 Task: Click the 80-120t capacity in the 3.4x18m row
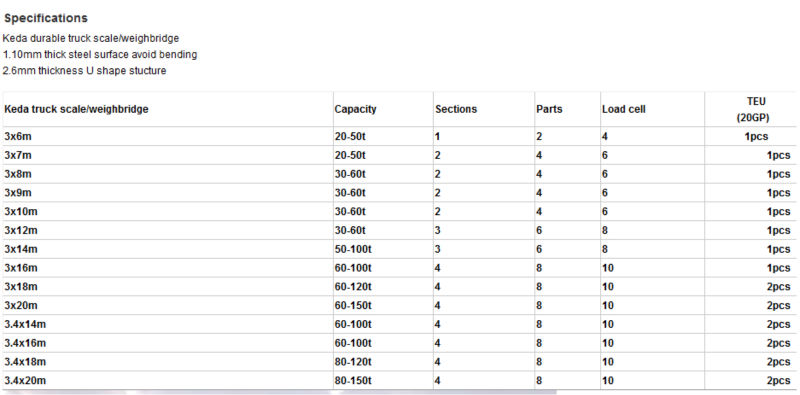click(353, 362)
